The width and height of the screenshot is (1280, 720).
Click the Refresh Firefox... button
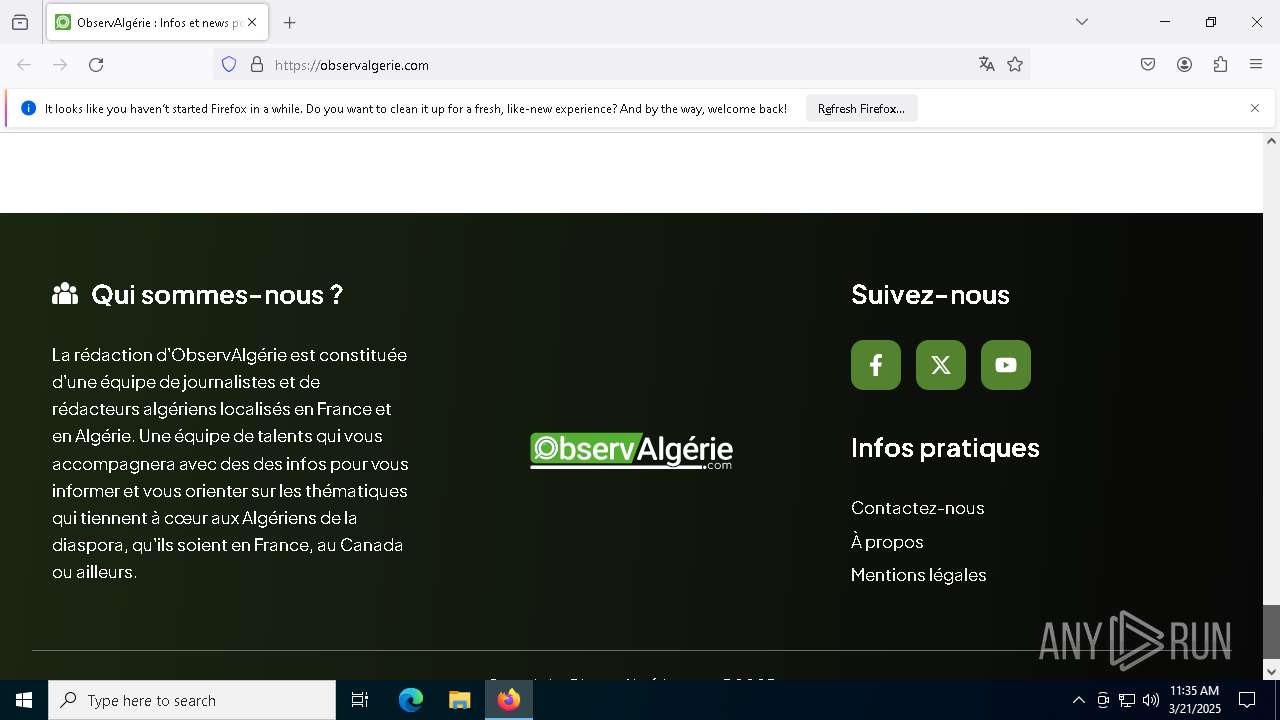861,109
